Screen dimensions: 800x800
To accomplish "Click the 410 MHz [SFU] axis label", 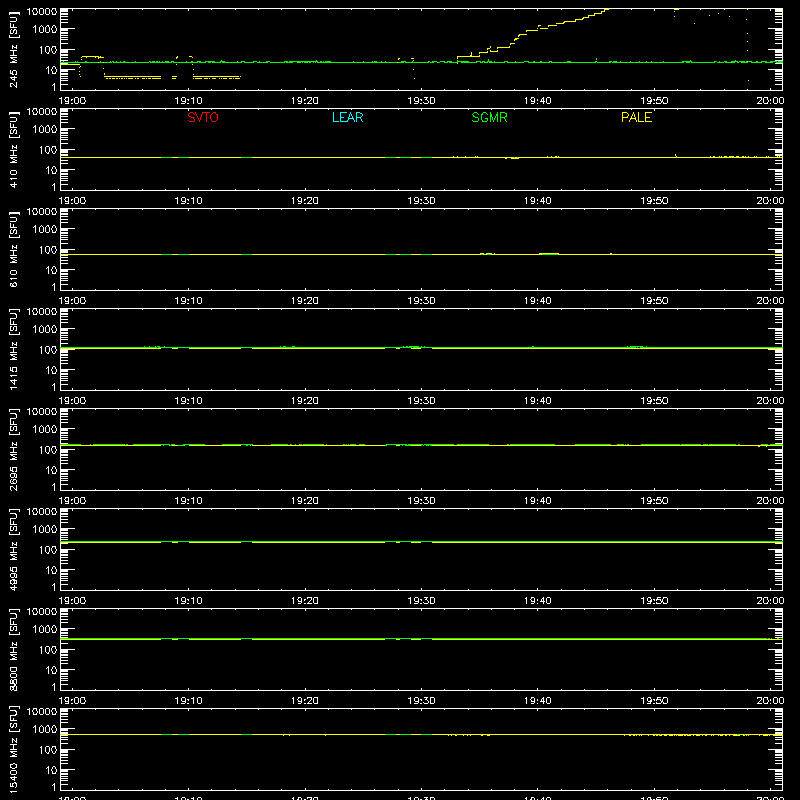I will pyautogui.click(x=13, y=150).
